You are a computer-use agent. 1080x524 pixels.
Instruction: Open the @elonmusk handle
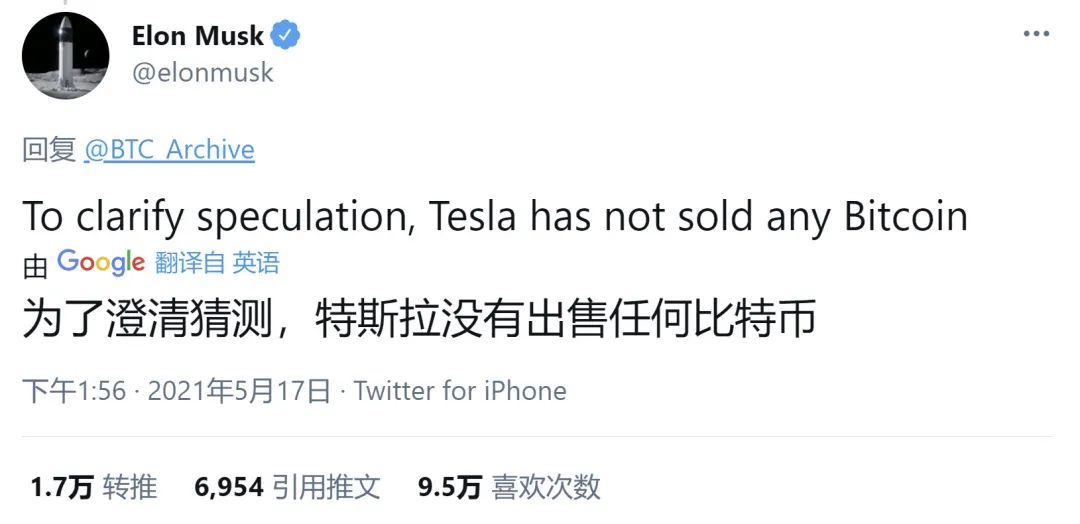(x=202, y=74)
